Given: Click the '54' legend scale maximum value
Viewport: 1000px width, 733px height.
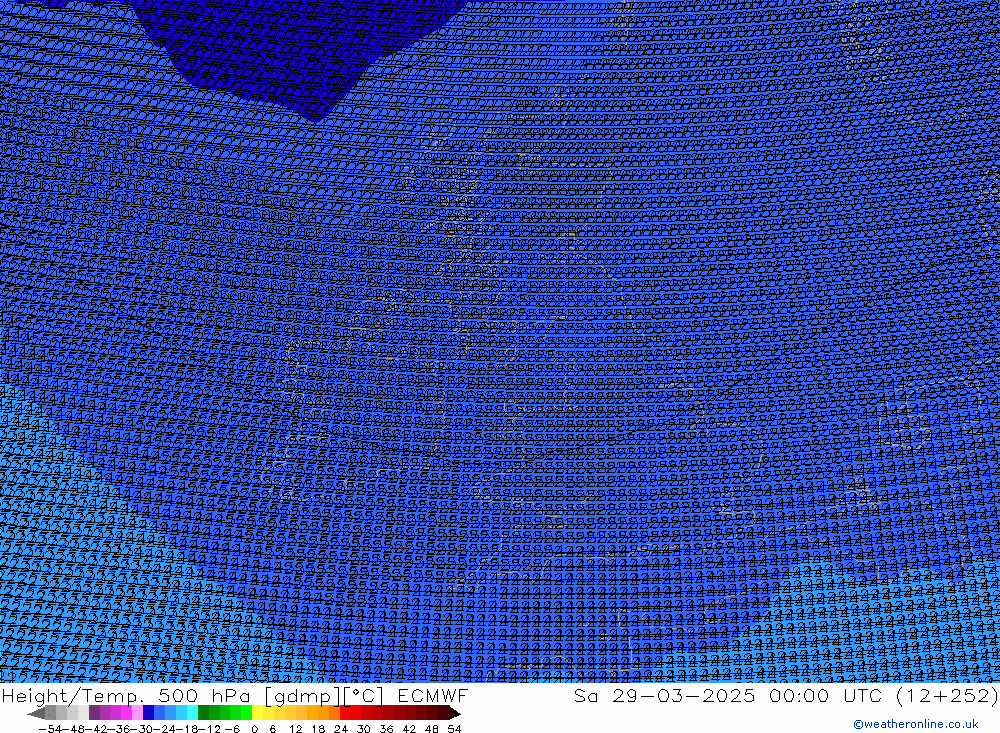Looking at the screenshot, I should coord(454,729).
